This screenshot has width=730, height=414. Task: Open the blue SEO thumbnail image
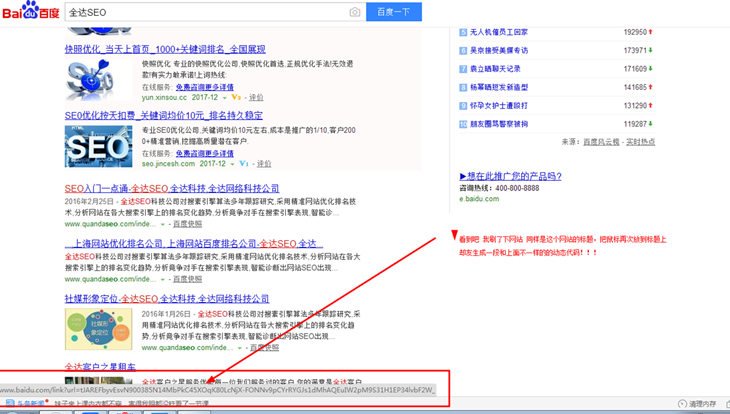(98, 146)
